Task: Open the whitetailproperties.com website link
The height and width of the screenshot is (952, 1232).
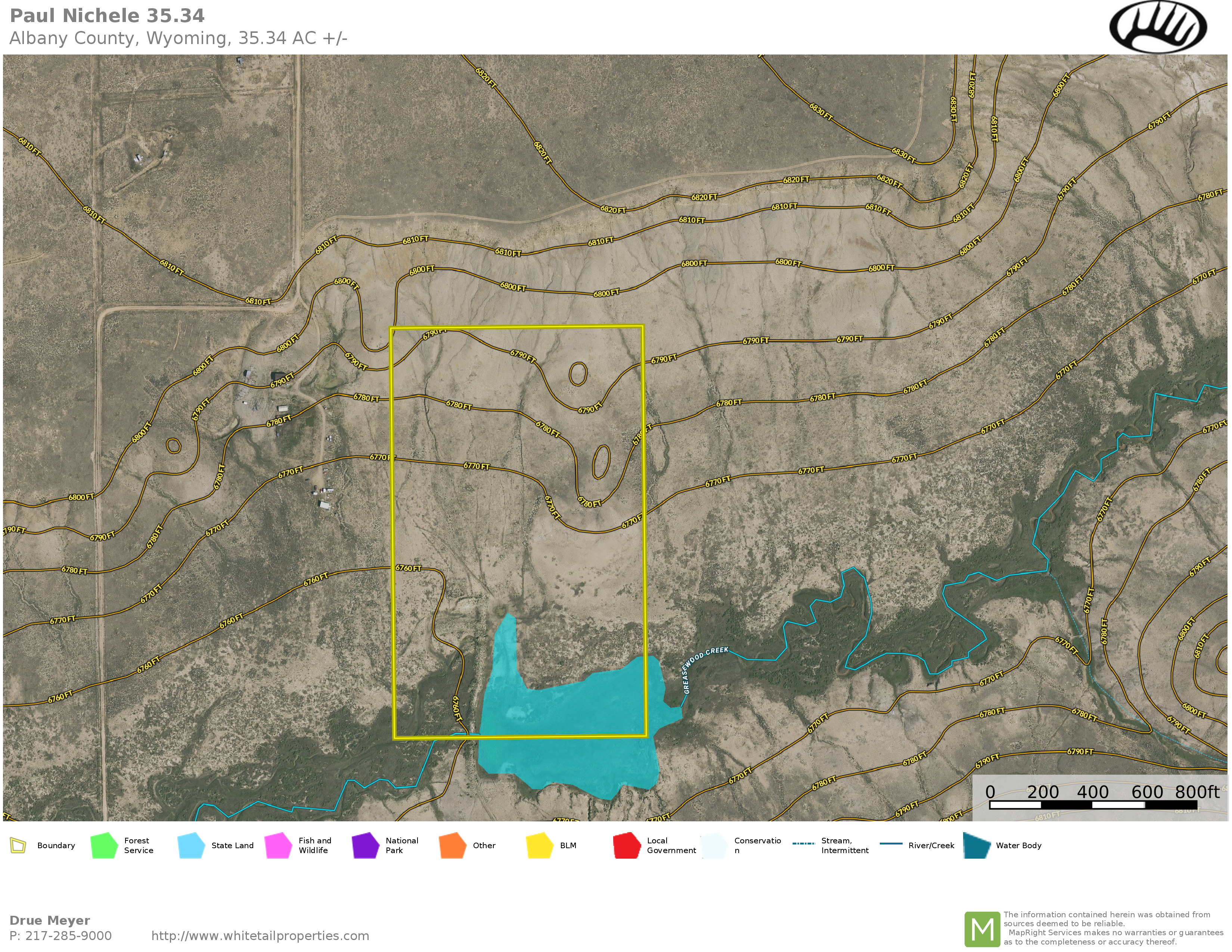Action: [260, 936]
